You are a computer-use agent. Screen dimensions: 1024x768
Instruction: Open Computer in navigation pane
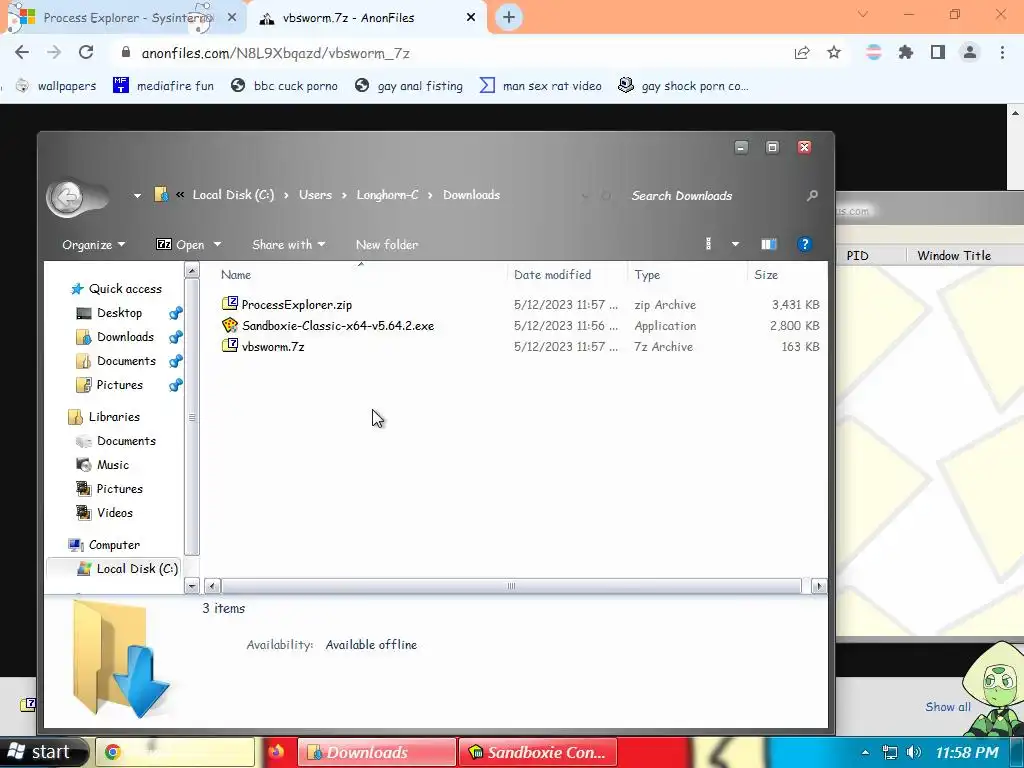pyautogui.click(x=104, y=545)
